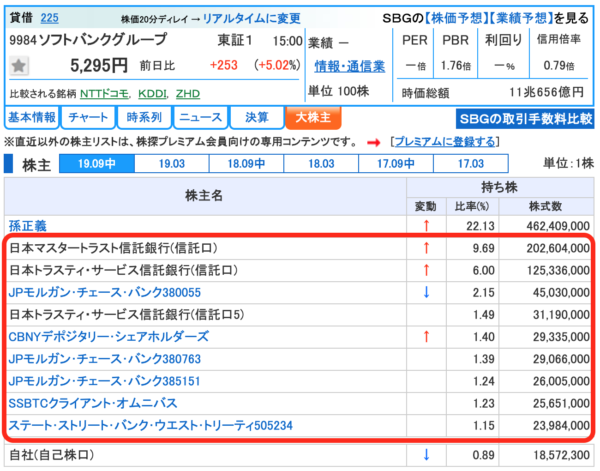Click down arrow in 自社(自己株口) row
The height and width of the screenshot is (471, 600).
[426, 455]
